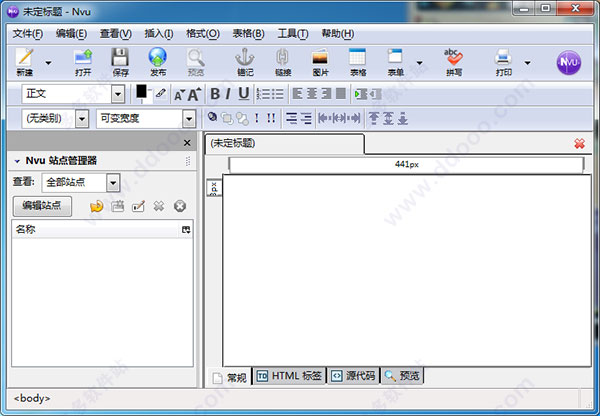The height and width of the screenshot is (416, 600).
Task: Select the (未定标题) document tab
Action: point(284,144)
